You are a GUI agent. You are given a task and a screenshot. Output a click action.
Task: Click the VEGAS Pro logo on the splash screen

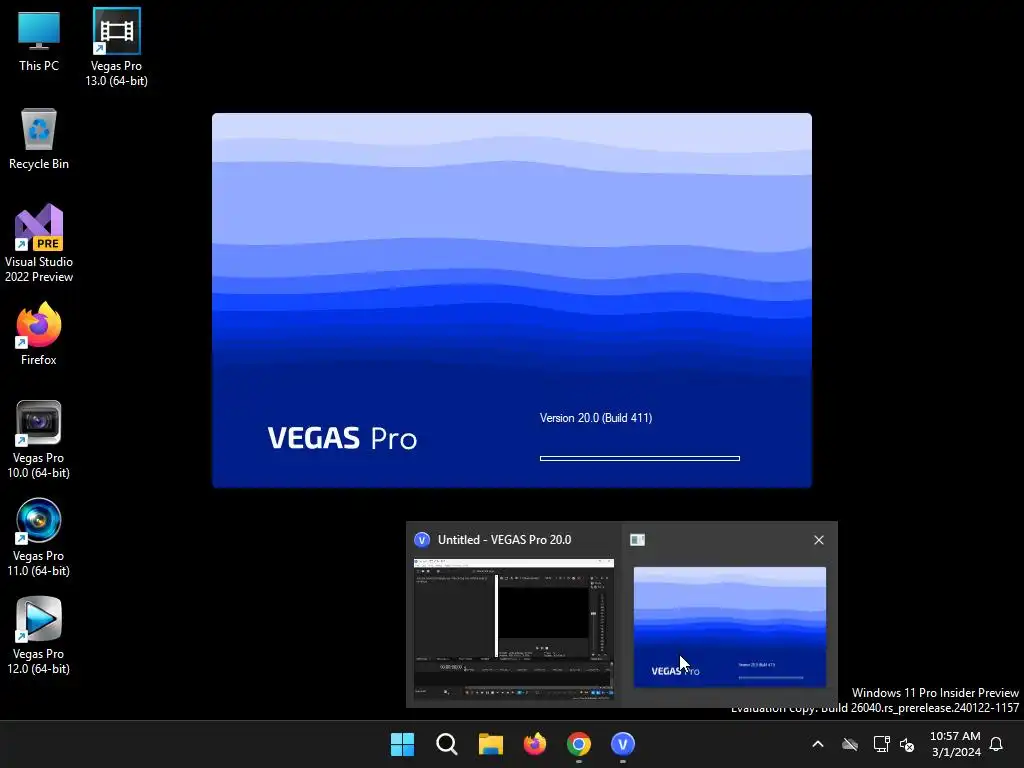pyautogui.click(x=342, y=438)
